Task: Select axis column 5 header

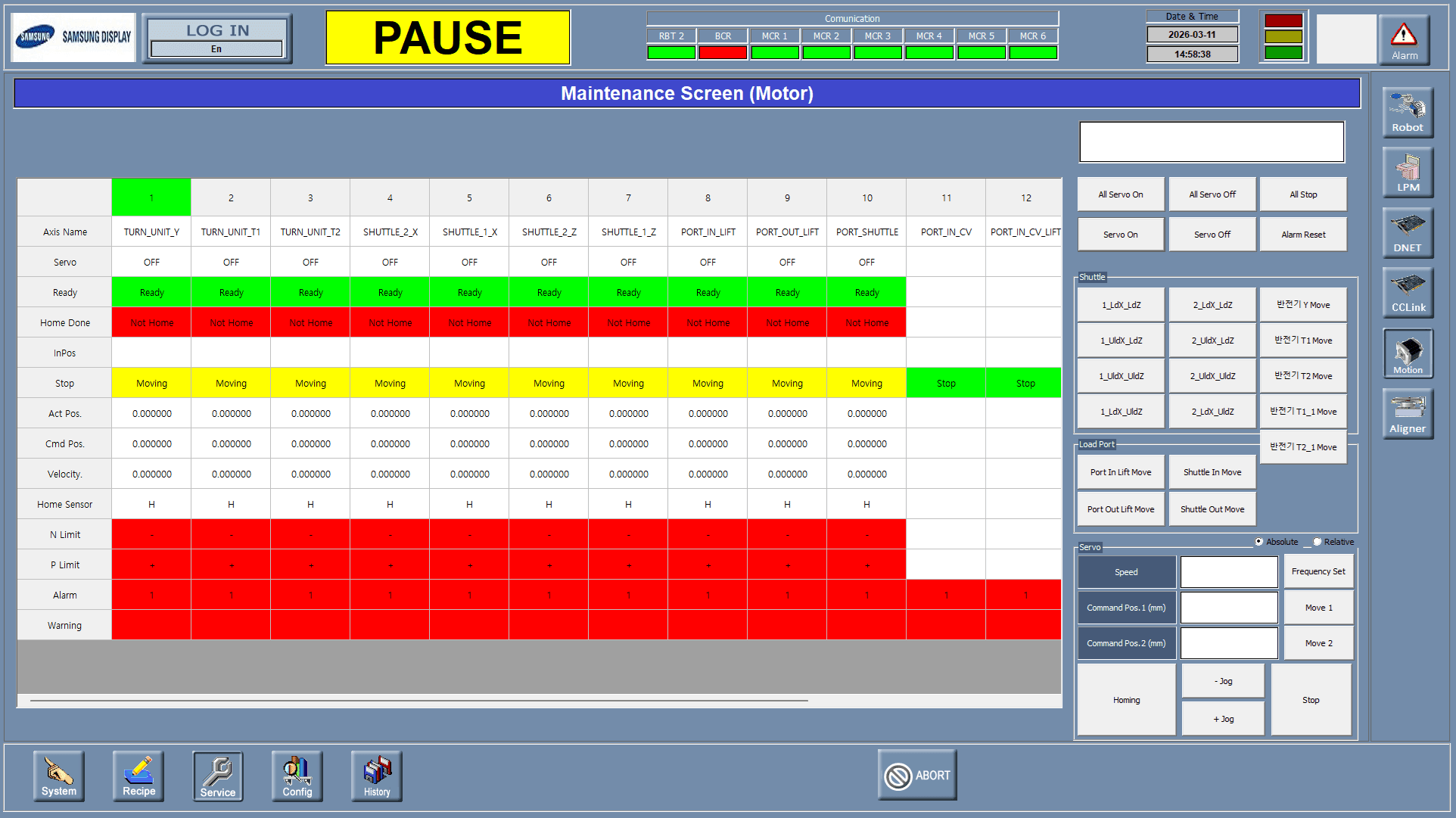Action: click(x=469, y=198)
